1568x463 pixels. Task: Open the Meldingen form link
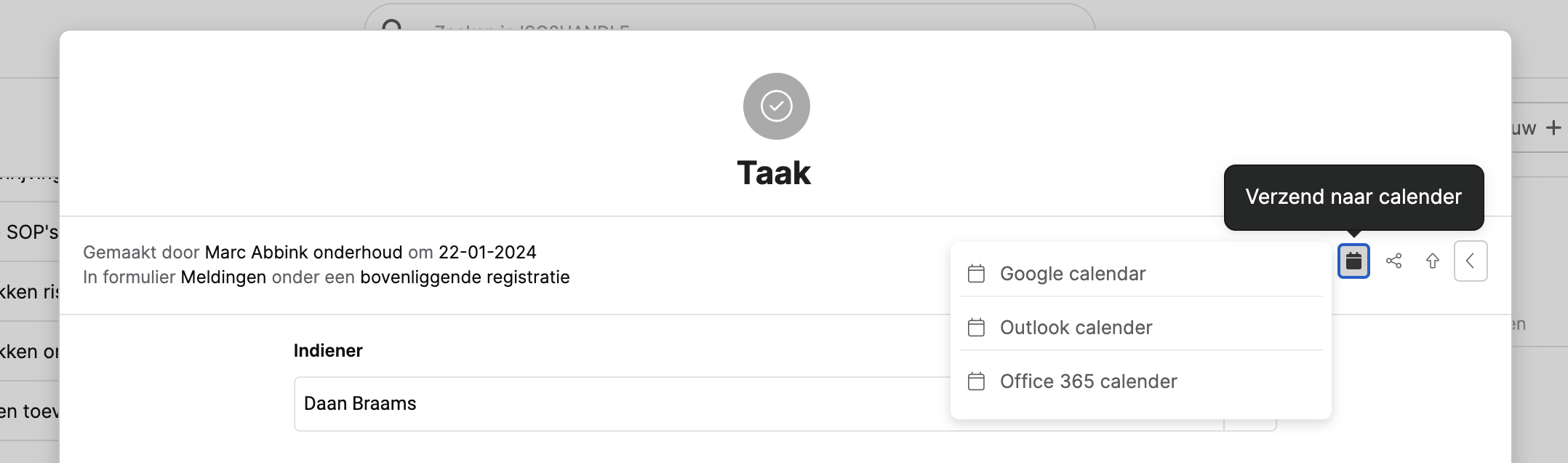223,277
